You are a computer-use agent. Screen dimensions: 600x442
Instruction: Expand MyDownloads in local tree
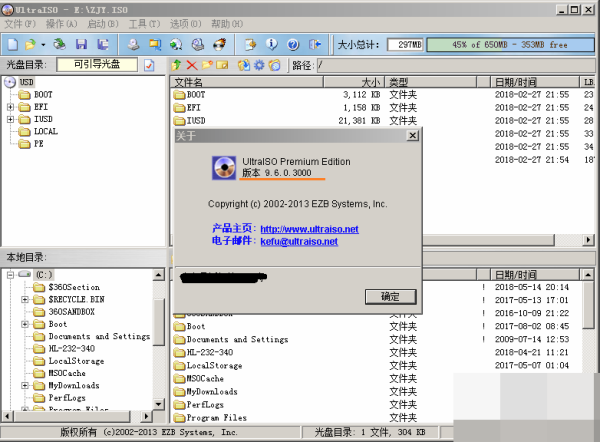click(25, 385)
